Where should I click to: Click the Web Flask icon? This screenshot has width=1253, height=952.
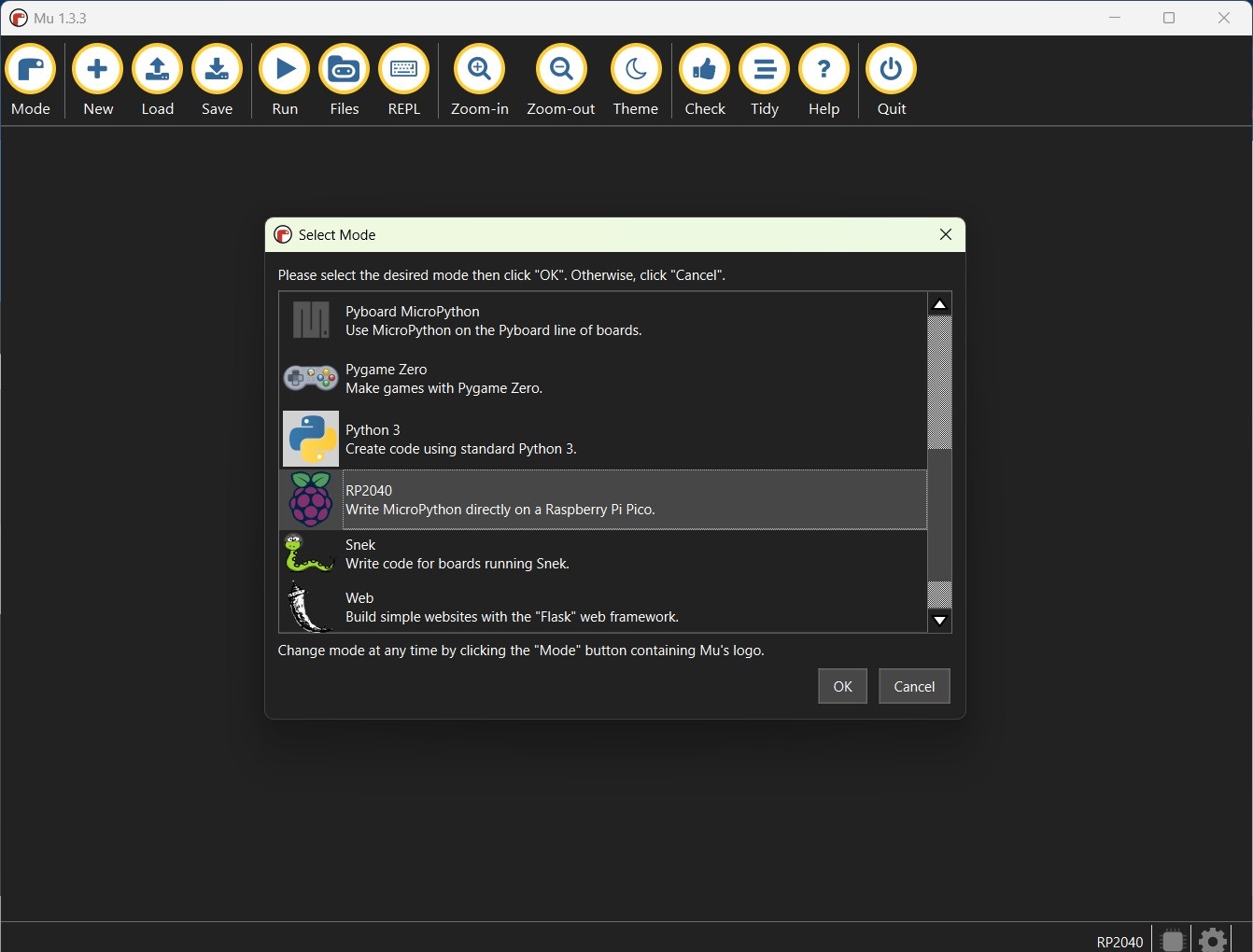pos(308,607)
